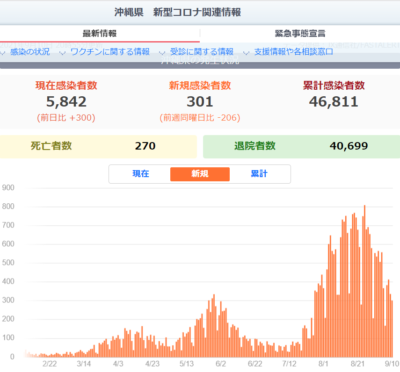Click the 5/13 x-axis date label
The image size is (400, 372).
point(187,364)
